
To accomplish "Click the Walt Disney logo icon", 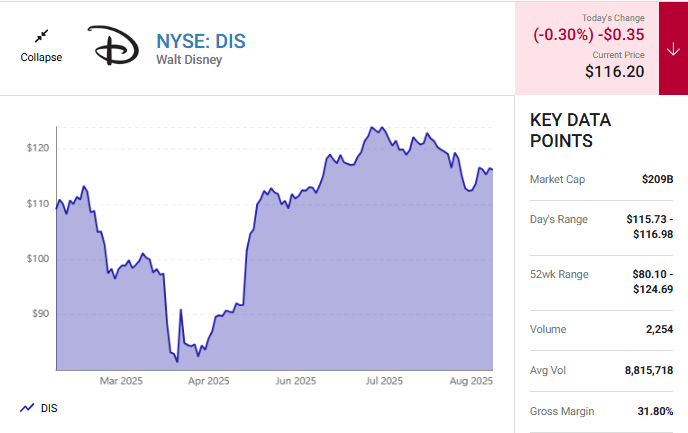I will [x=115, y=47].
